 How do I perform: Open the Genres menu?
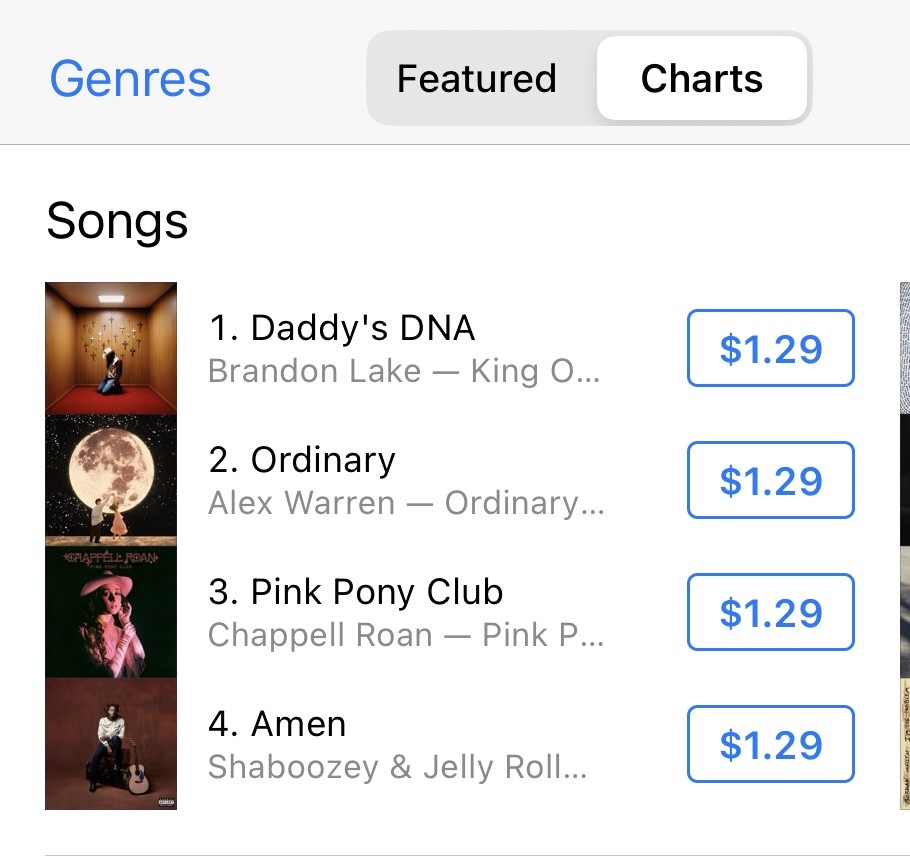click(x=130, y=79)
